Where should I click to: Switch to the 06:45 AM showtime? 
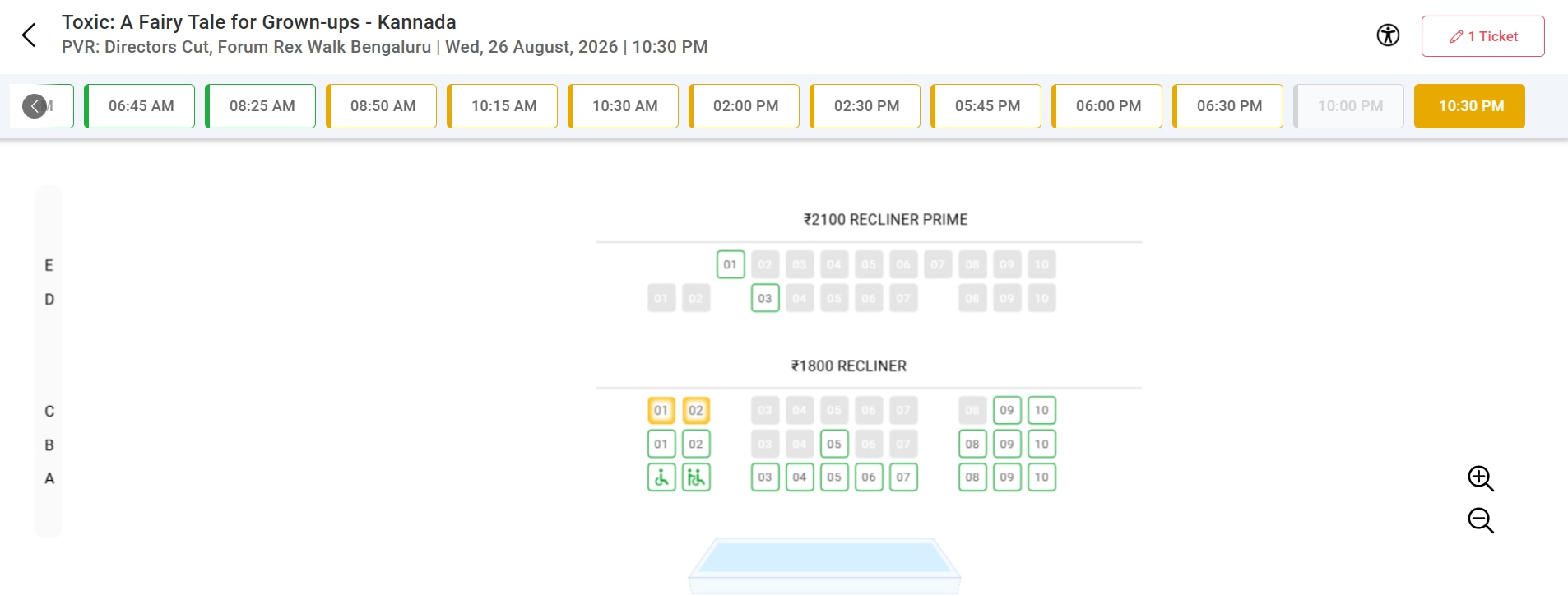click(x=140, y=106)
